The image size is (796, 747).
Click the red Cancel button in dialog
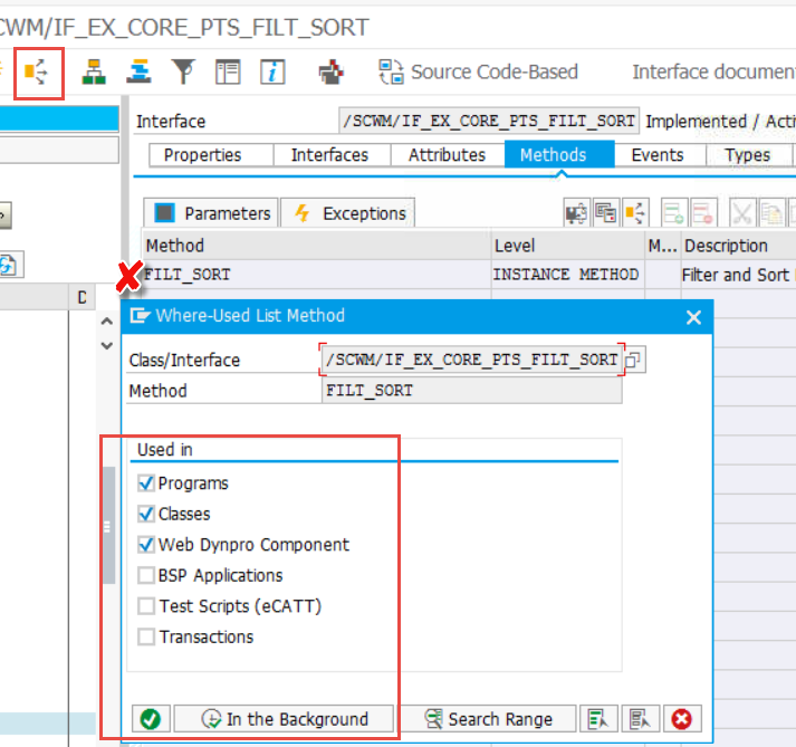tap(682, 719)
